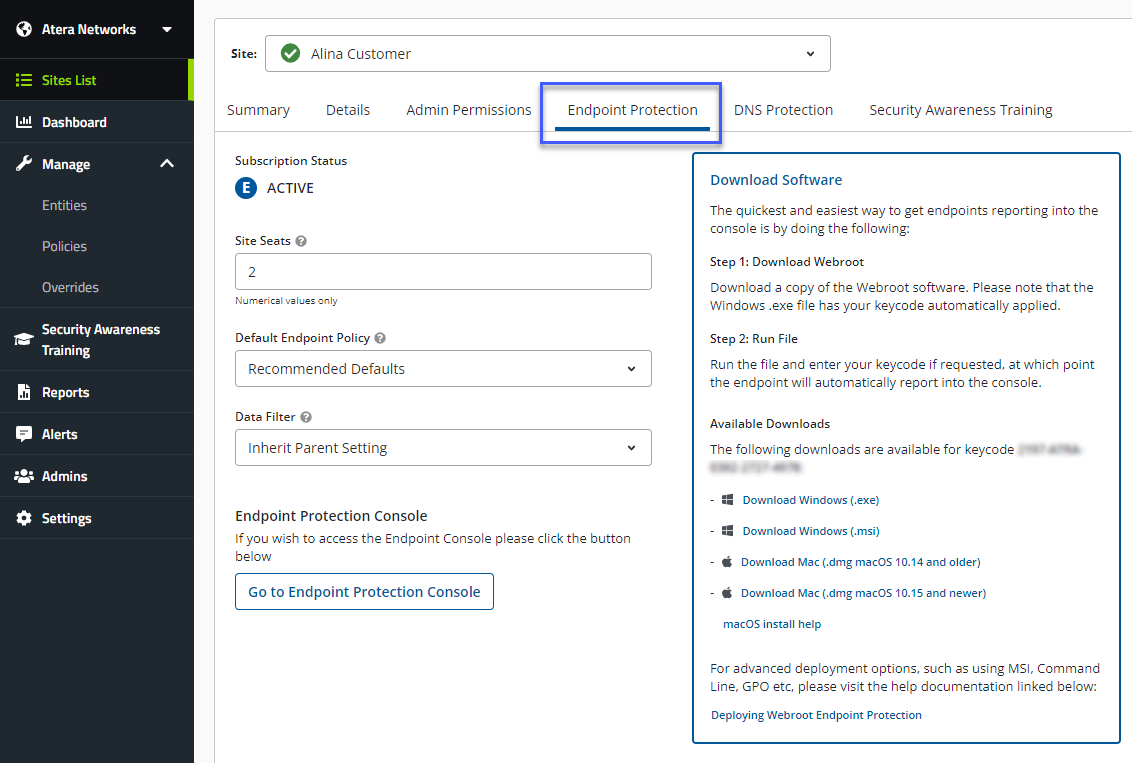Click Go to Endpoint Protection Console button

click(x=364, y=592)
